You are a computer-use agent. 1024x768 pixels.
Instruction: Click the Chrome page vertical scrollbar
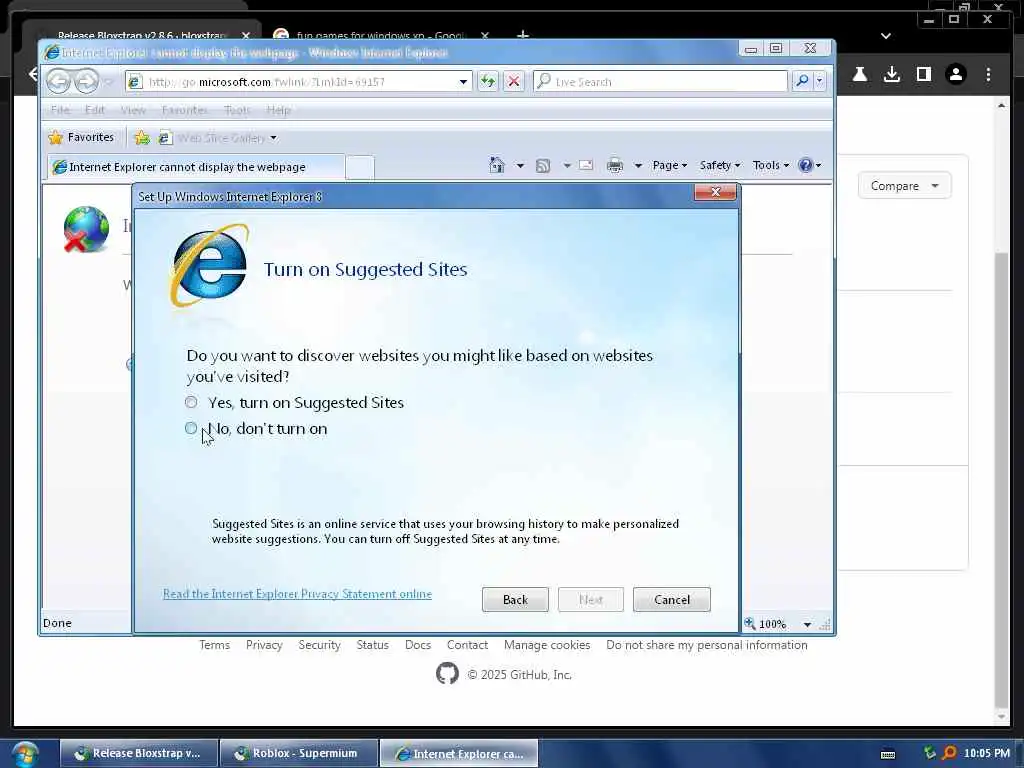point(1001,480)
